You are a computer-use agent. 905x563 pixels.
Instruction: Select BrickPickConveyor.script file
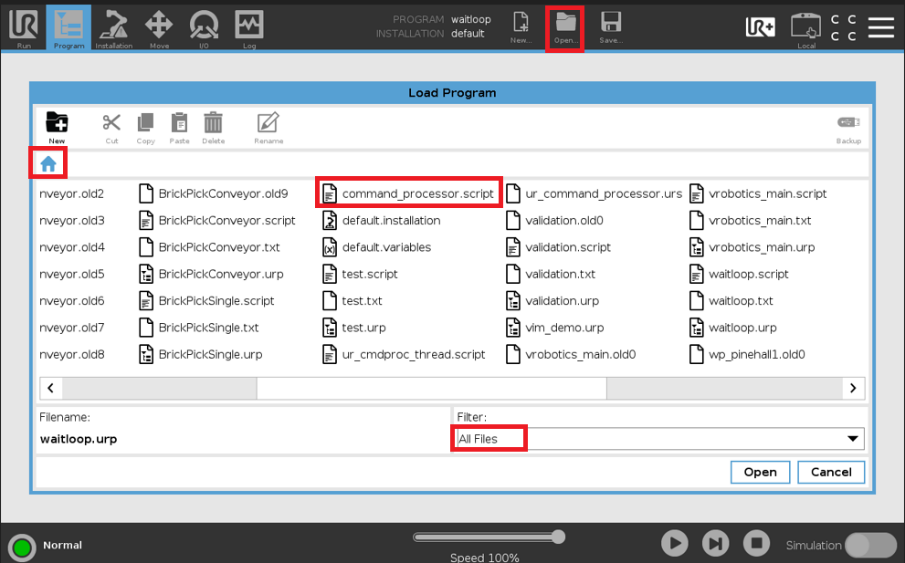[x=217, y=221]
